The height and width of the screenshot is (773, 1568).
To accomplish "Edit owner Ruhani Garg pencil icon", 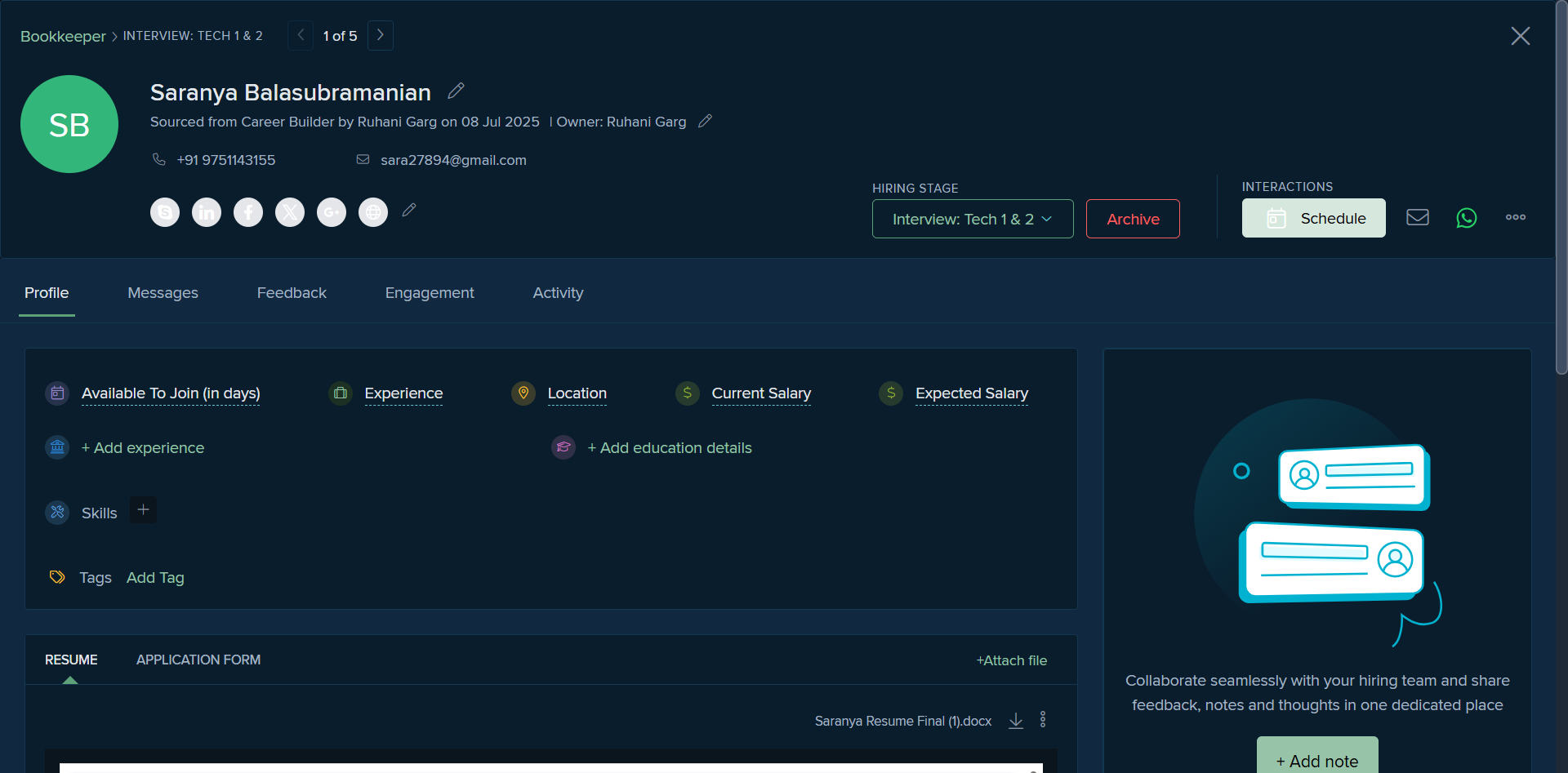I will point(706,121).
